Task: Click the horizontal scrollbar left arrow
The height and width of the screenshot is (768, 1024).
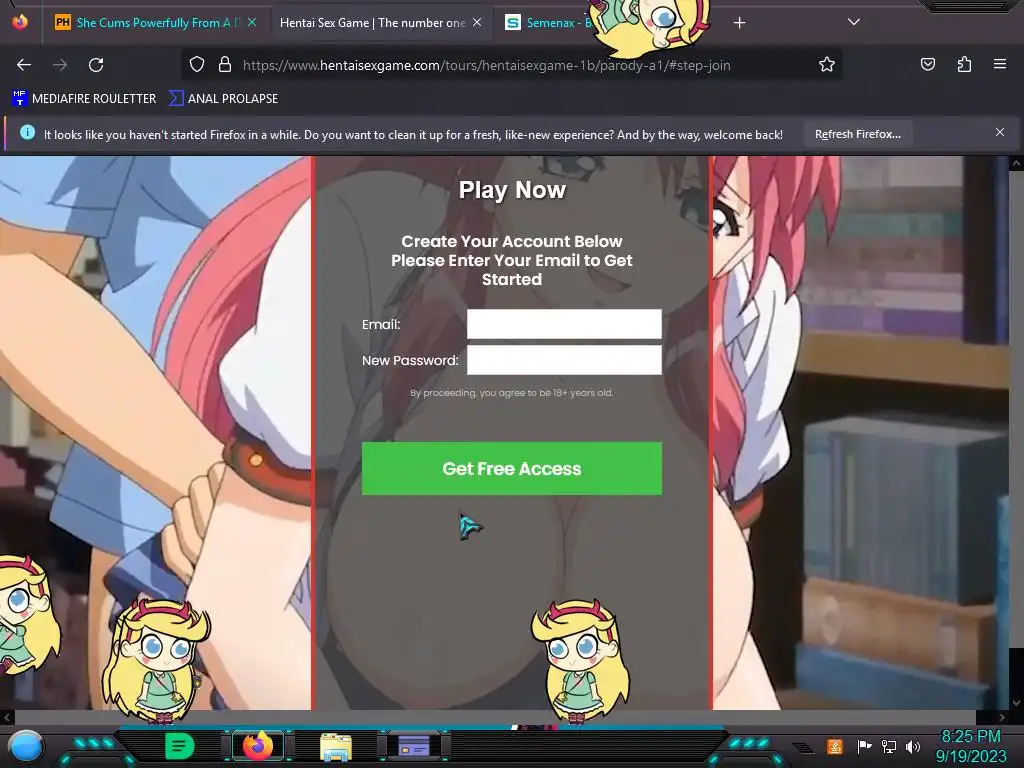Action: tap(7, 717)
